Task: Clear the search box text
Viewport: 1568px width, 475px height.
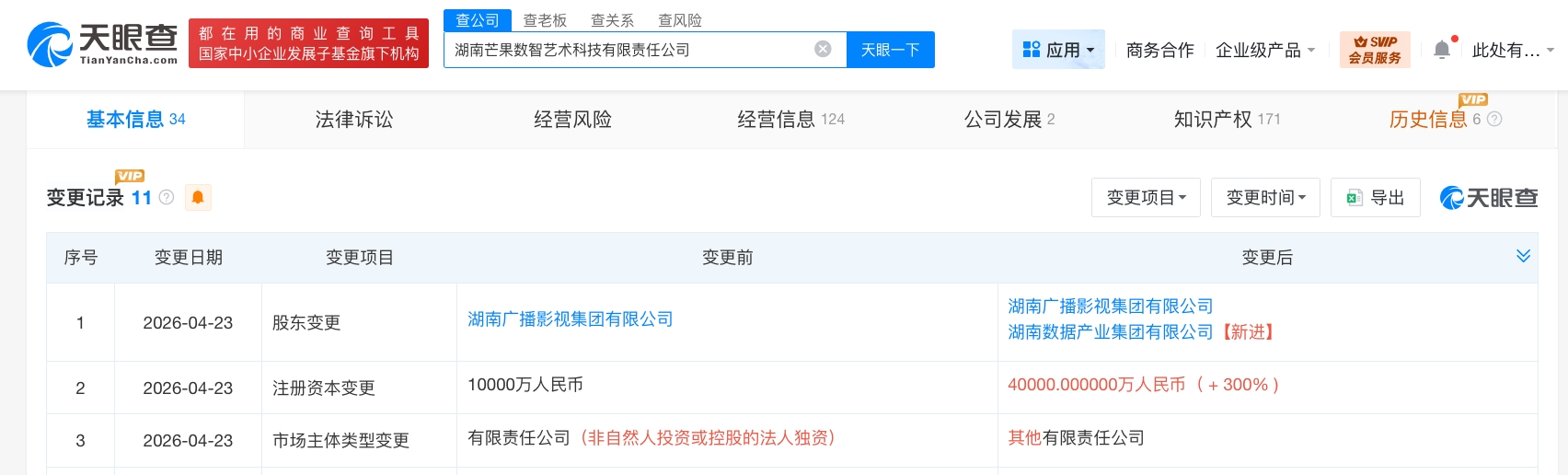Action: click(823, 50)
